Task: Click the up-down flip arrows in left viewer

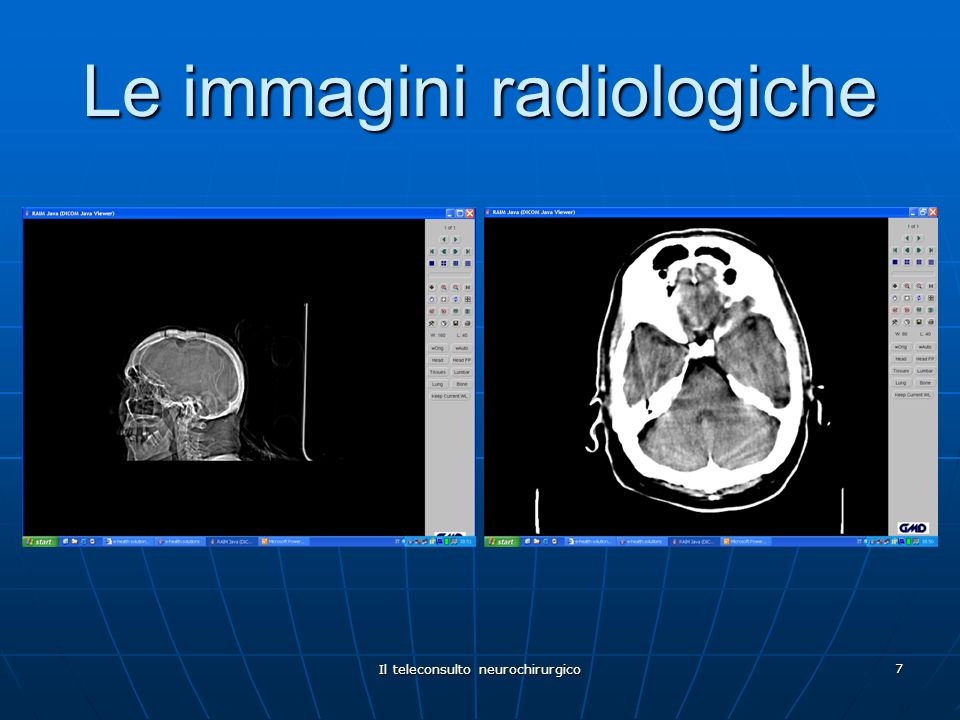Action: (456, 299)
